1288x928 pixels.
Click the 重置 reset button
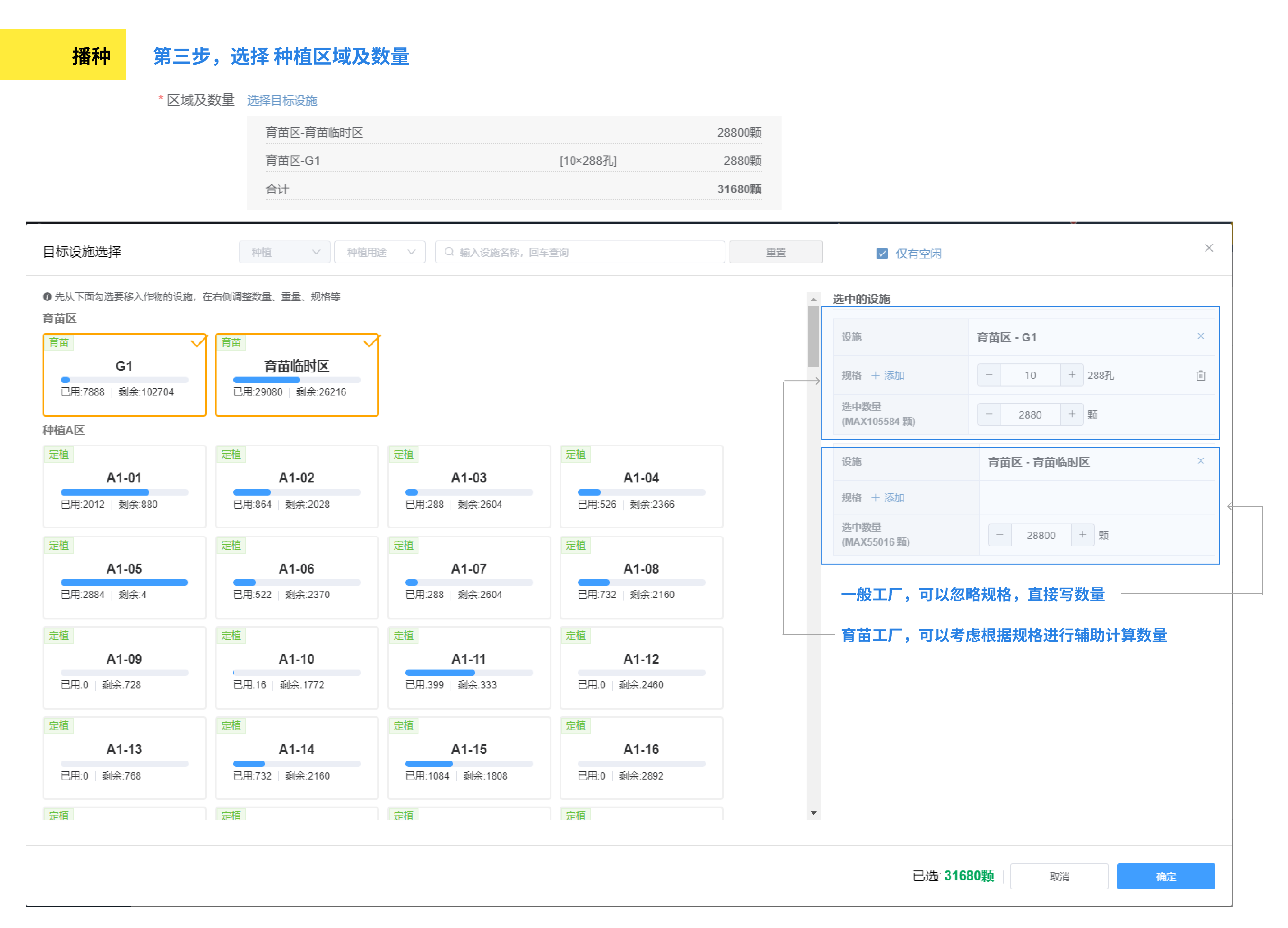(x=776, y=251)
